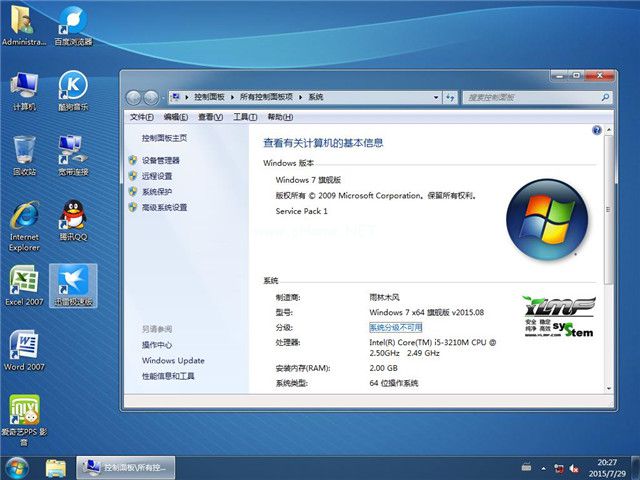
Task: Open the Word 2007 desktop shortcut
Action: click(x=24, y=350)
